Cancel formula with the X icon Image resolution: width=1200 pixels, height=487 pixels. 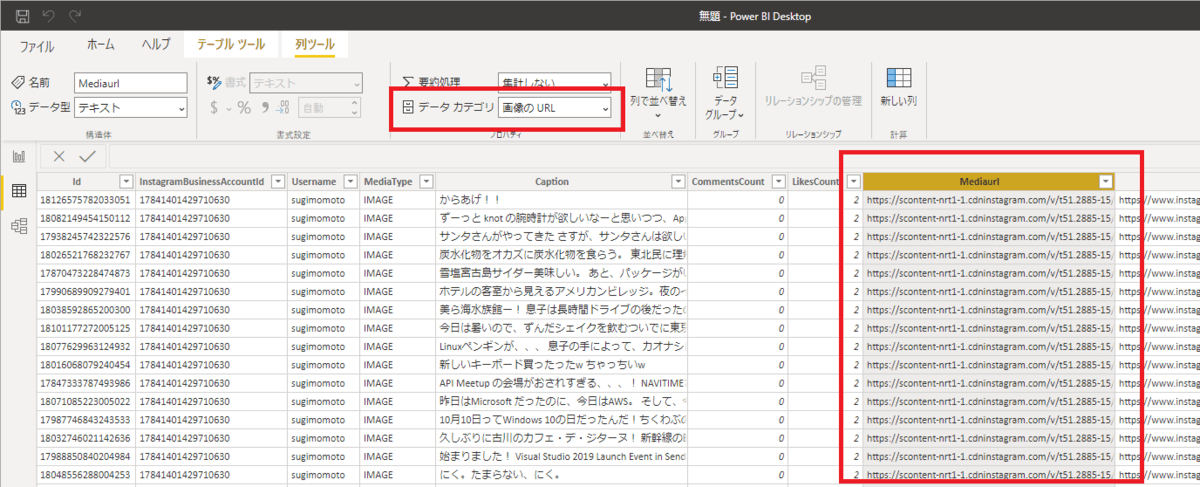[x=59, y=156]
